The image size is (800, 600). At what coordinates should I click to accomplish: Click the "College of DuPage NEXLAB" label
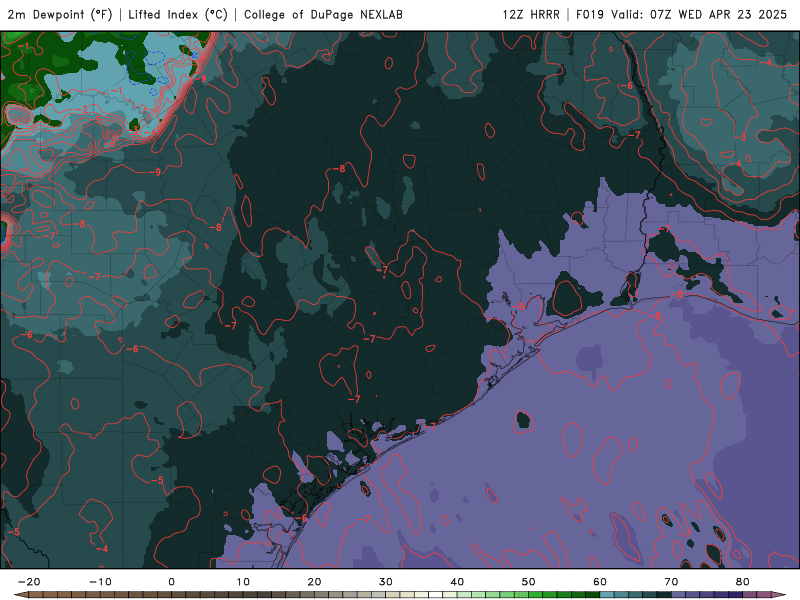coord(323,14)
